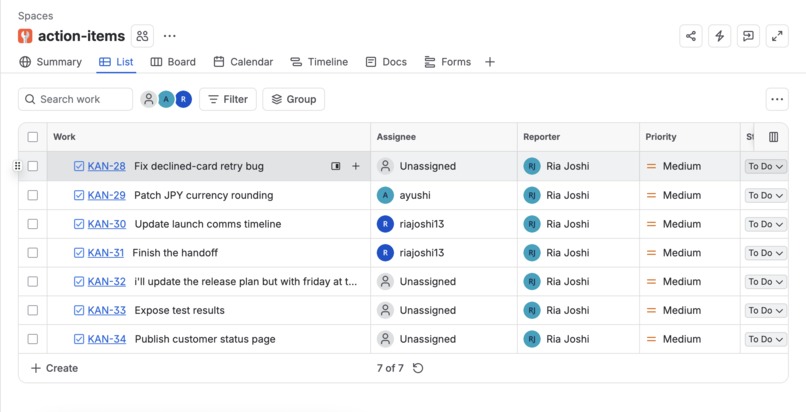Open the team members icon beside action-items
806x412 pixels.
coord(142,36)
